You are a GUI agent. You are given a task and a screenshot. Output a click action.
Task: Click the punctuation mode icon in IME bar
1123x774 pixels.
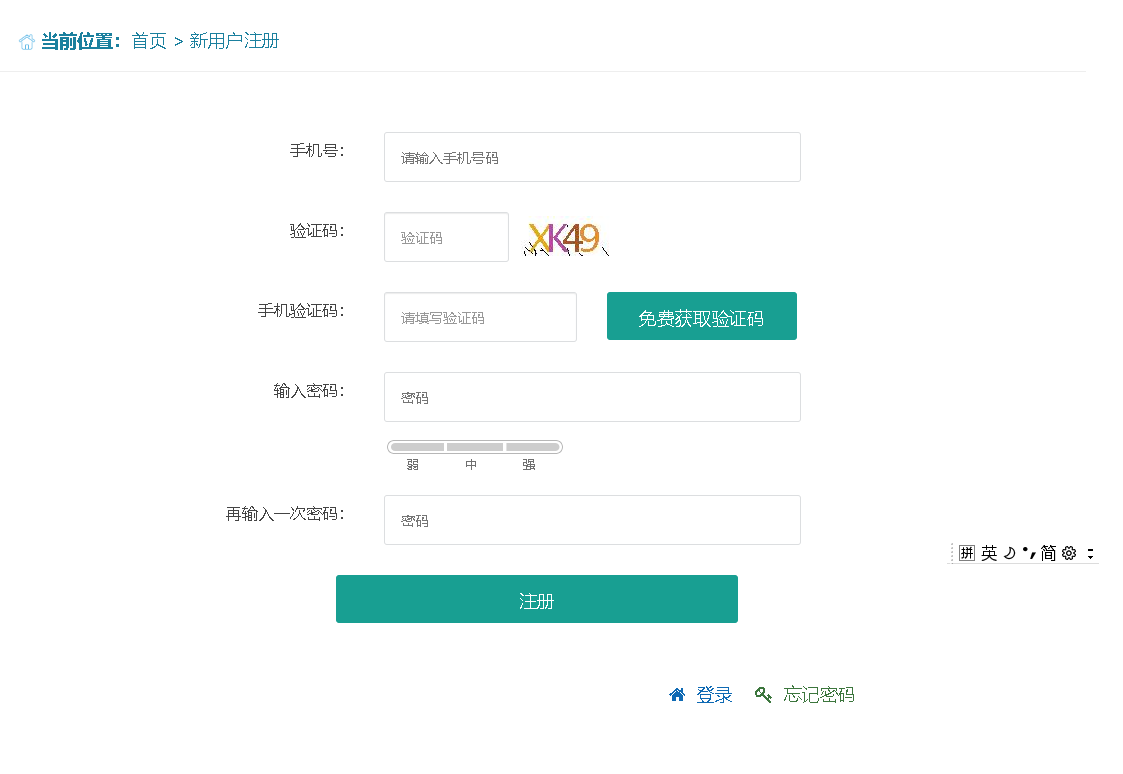point(1028,553)
